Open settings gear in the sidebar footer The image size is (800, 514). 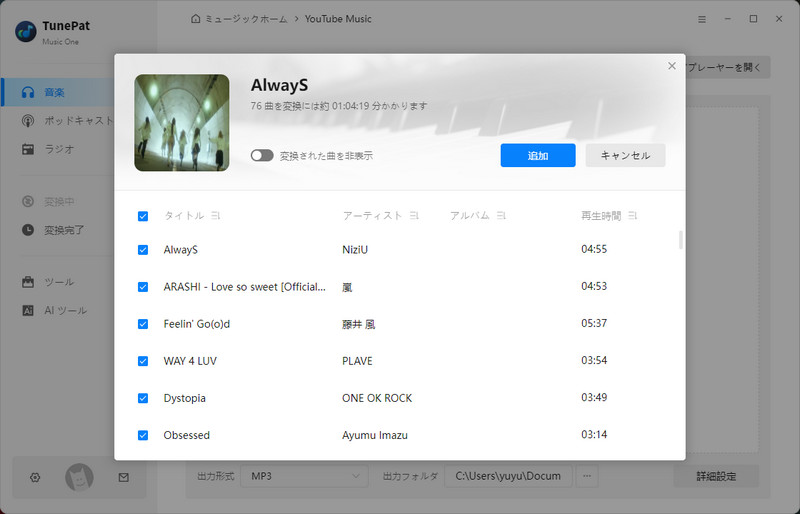pos(35,477)
